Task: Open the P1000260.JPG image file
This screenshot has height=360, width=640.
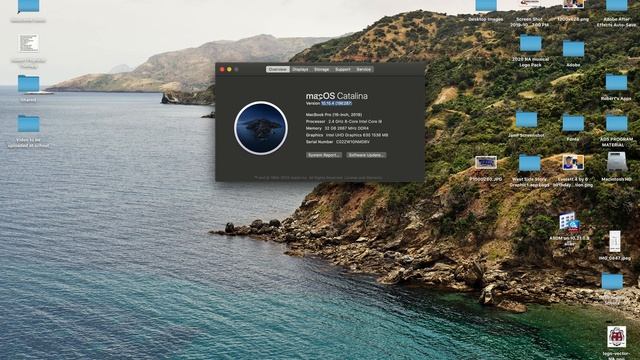Action: (x=486, y=162)
